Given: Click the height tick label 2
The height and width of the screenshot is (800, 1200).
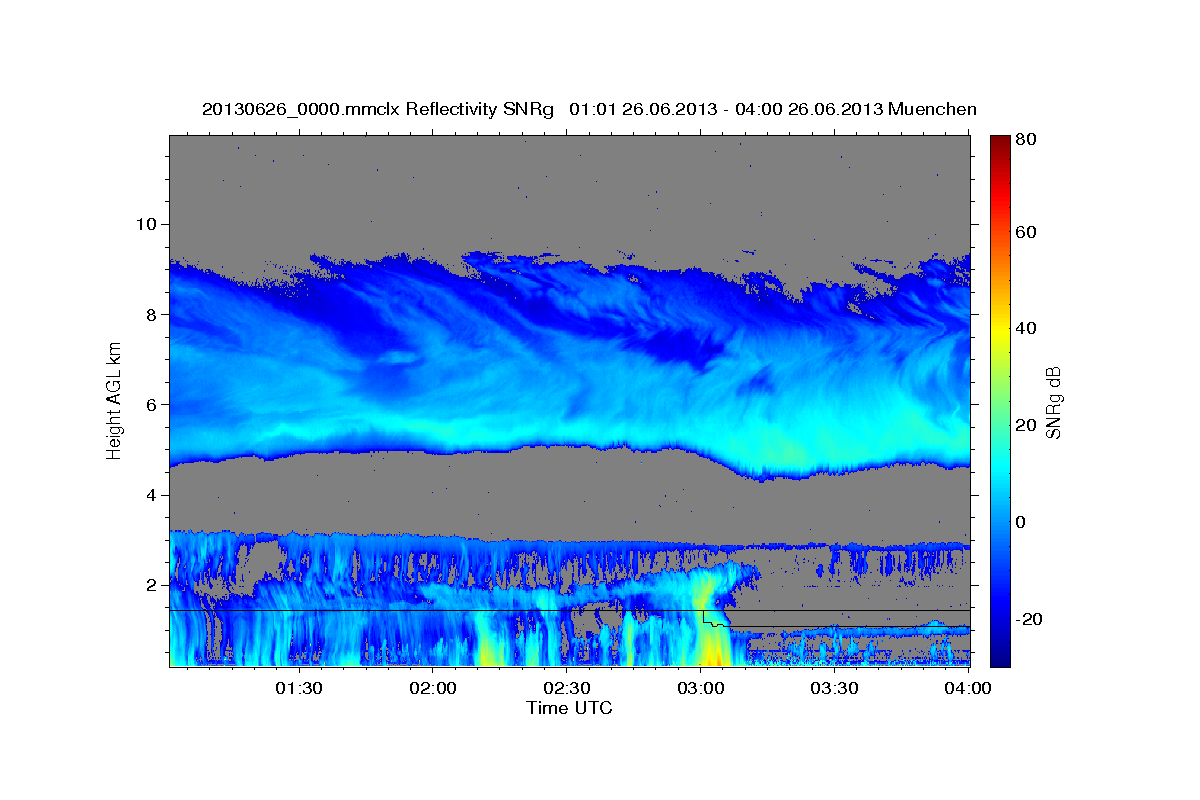Looking at the screenshot, I should 154,585.
